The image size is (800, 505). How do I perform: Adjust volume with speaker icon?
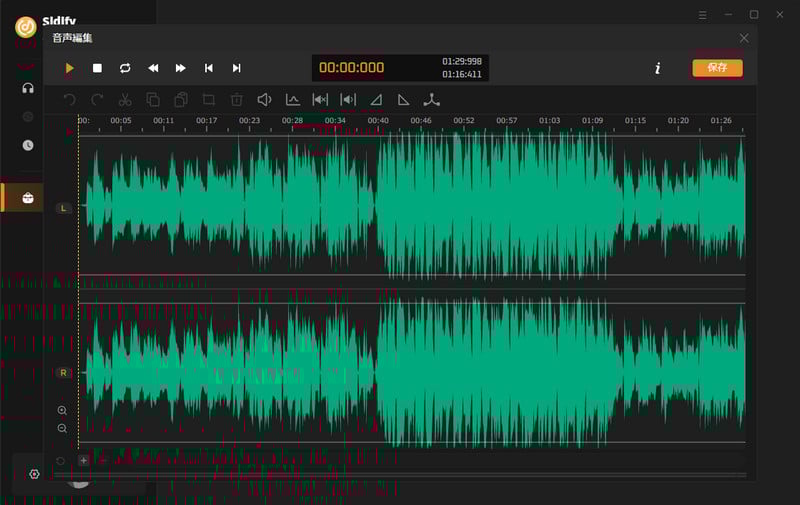click(264, 99)
